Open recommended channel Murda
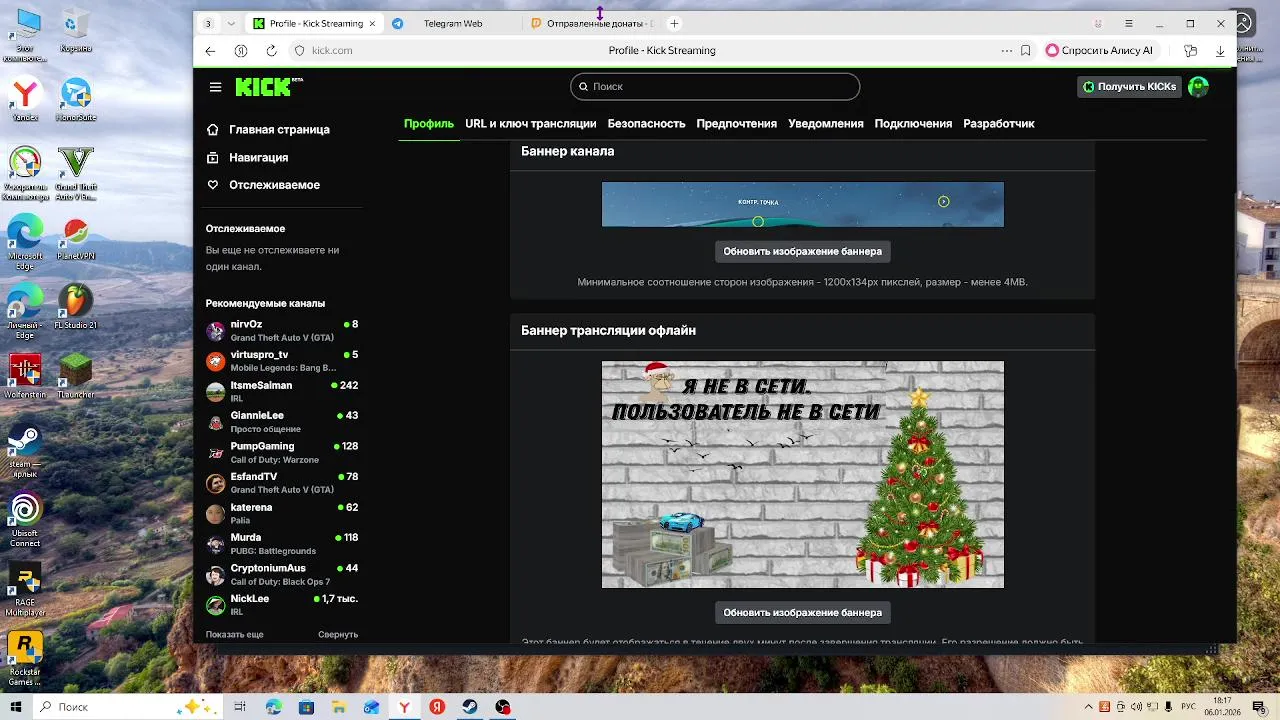 pyautogui.click(x=282, y=544)
